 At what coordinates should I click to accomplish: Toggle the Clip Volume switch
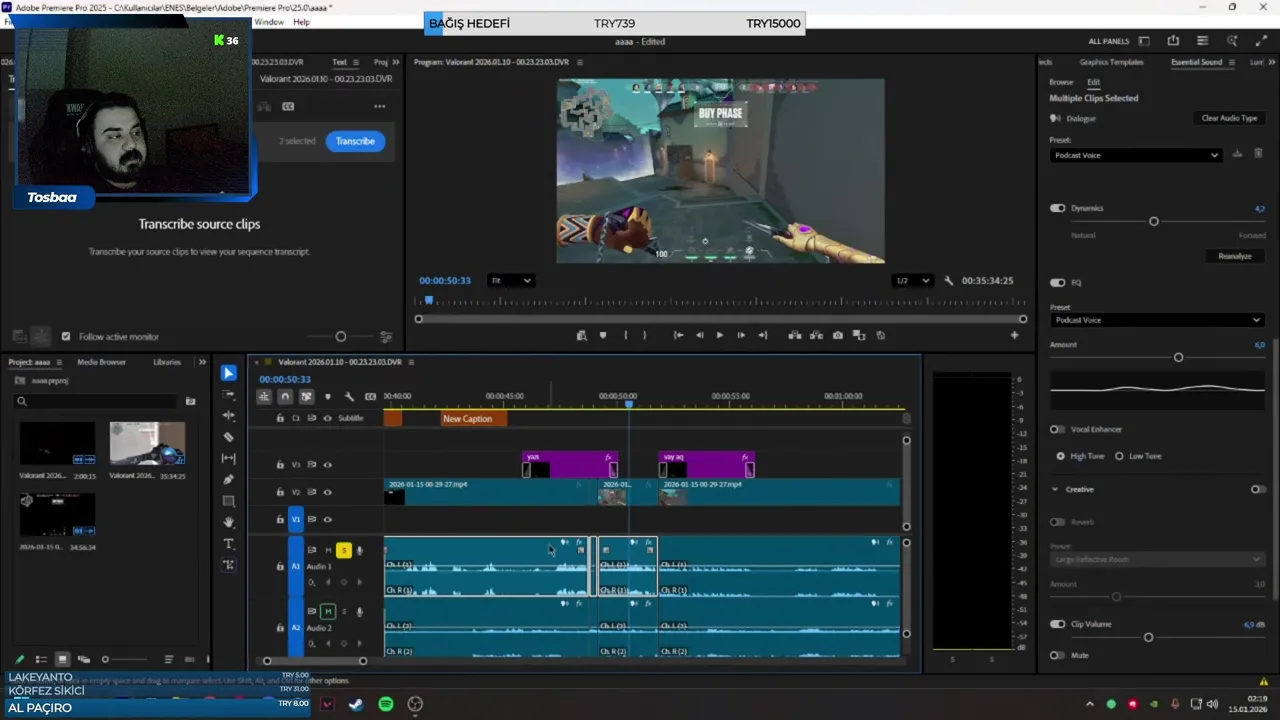click(1057, 624)
